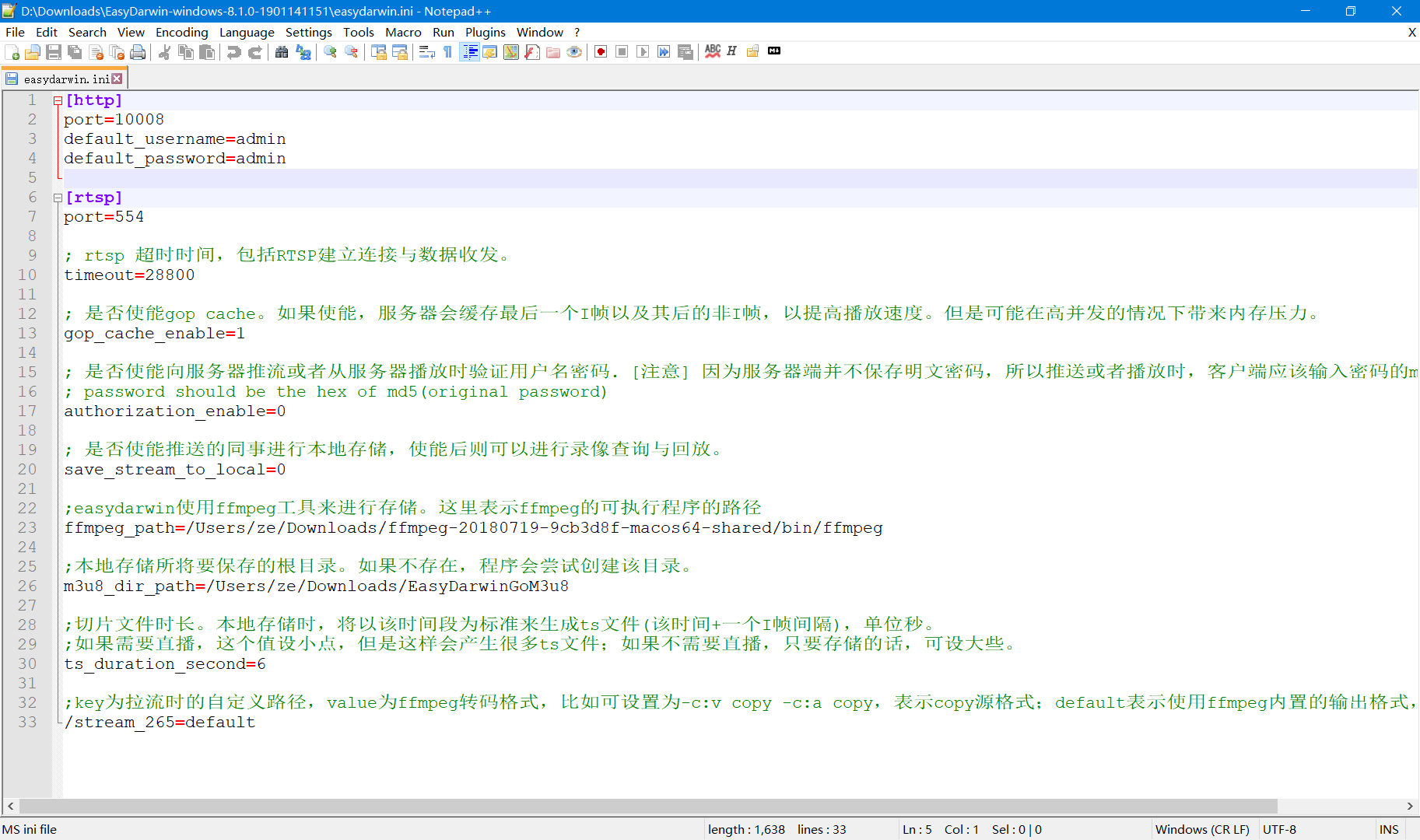Open the Encoding menu
Screen dimensions: 1420x840
181,32
